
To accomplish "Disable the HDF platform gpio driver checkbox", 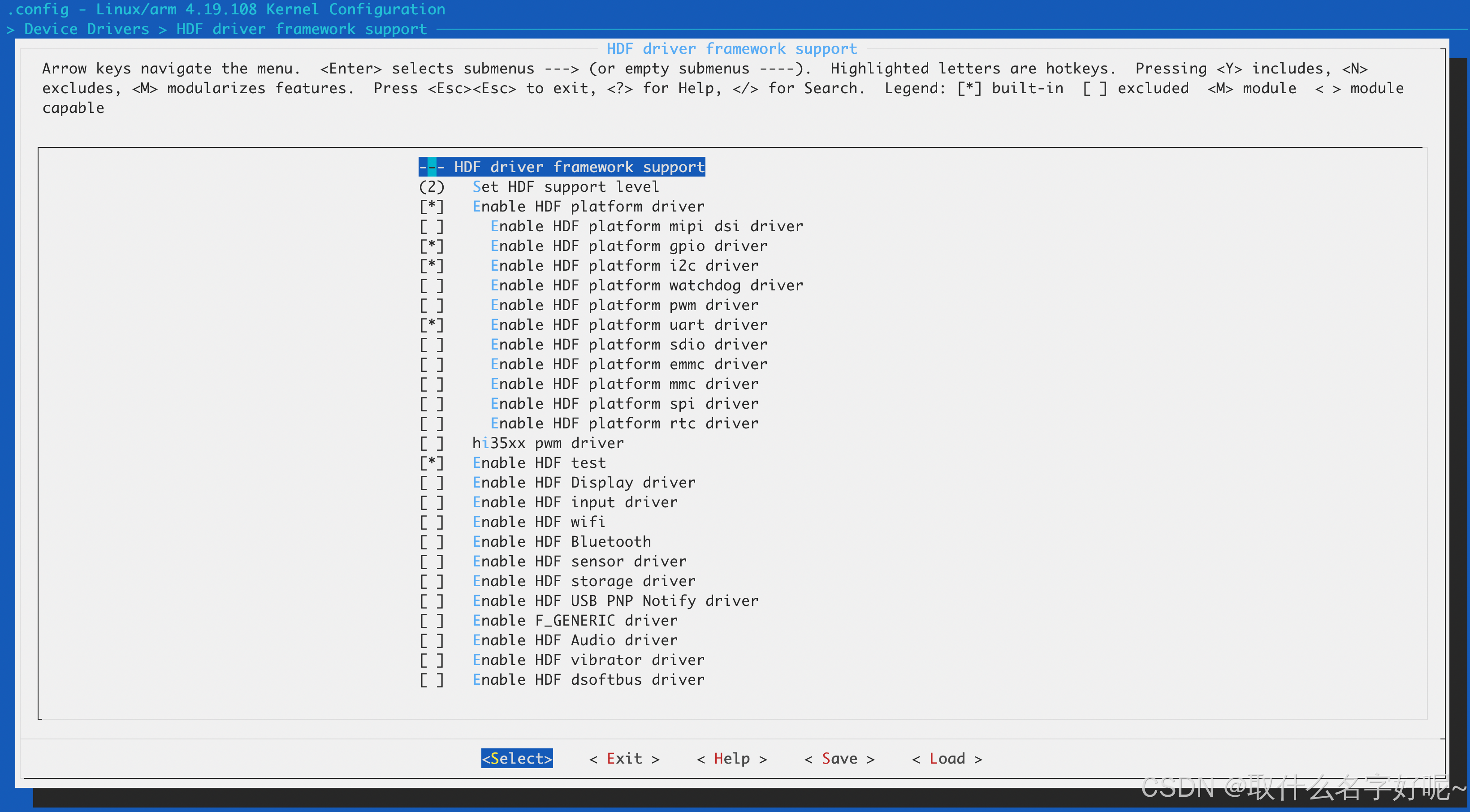I will 432,246.
